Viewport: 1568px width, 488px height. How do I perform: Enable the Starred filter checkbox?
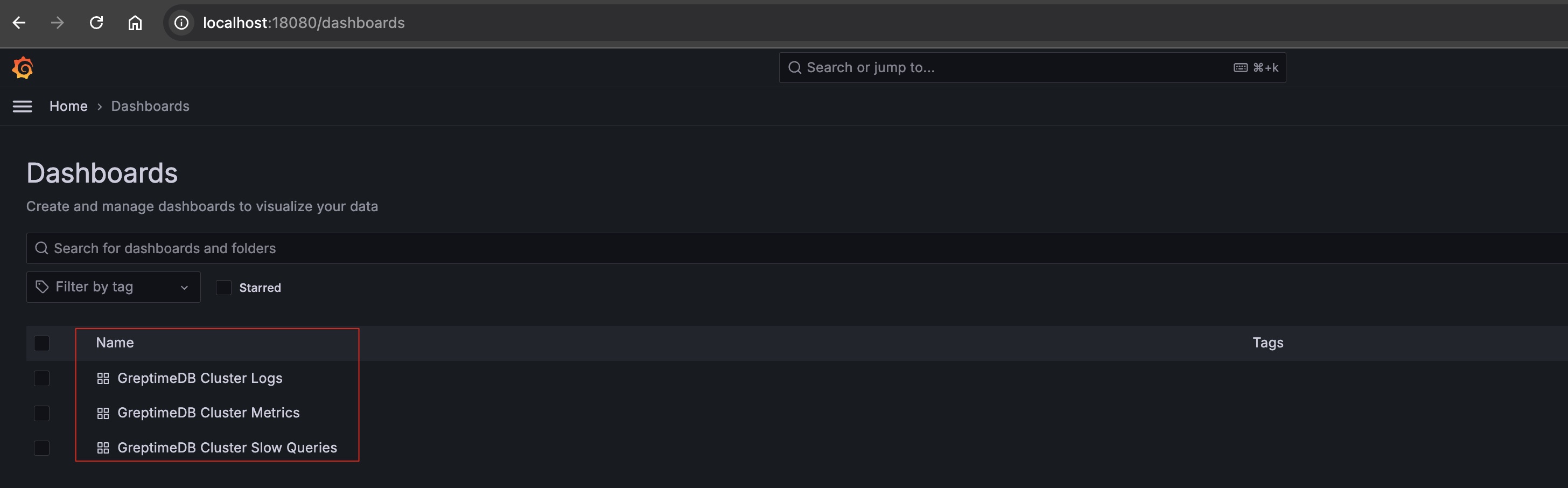223,287
